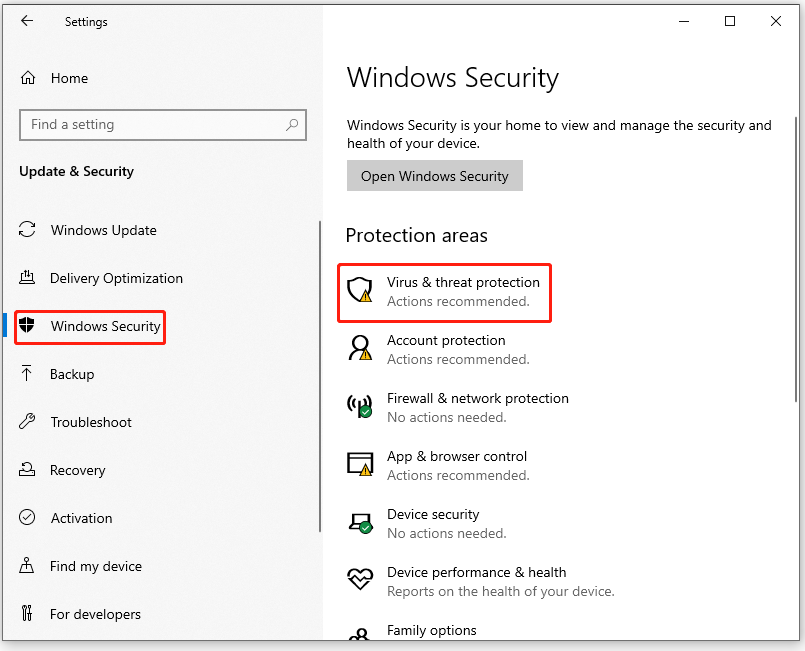Click the Windows Update sync arrows icon
This screenshot has height=651, width=805.
click(27, 229)
